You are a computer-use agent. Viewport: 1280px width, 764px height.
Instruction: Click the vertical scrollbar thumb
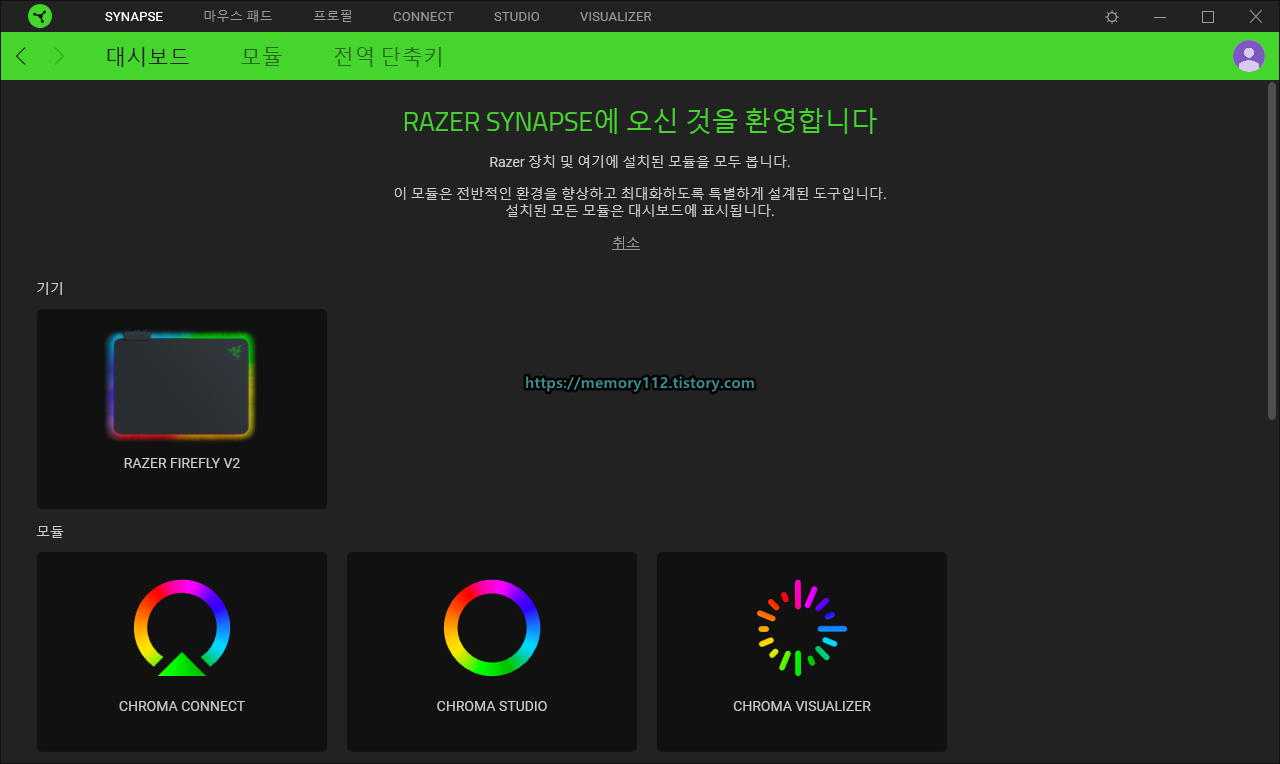tap(1272, 251)
